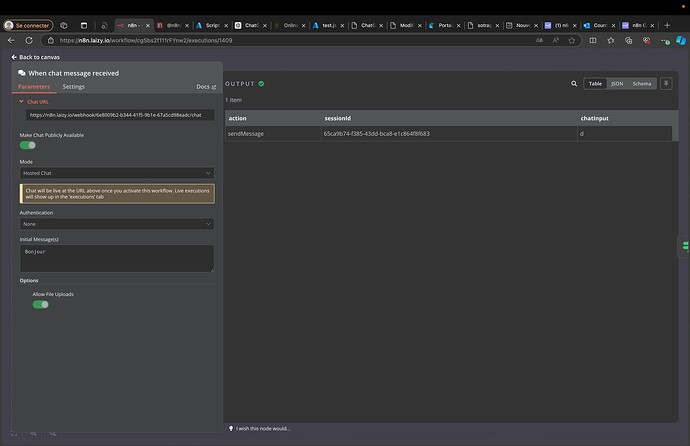Add this page to favorites star
Image resolution: width=690 pixels, height=446 pixels.
[x=572, y=40]
